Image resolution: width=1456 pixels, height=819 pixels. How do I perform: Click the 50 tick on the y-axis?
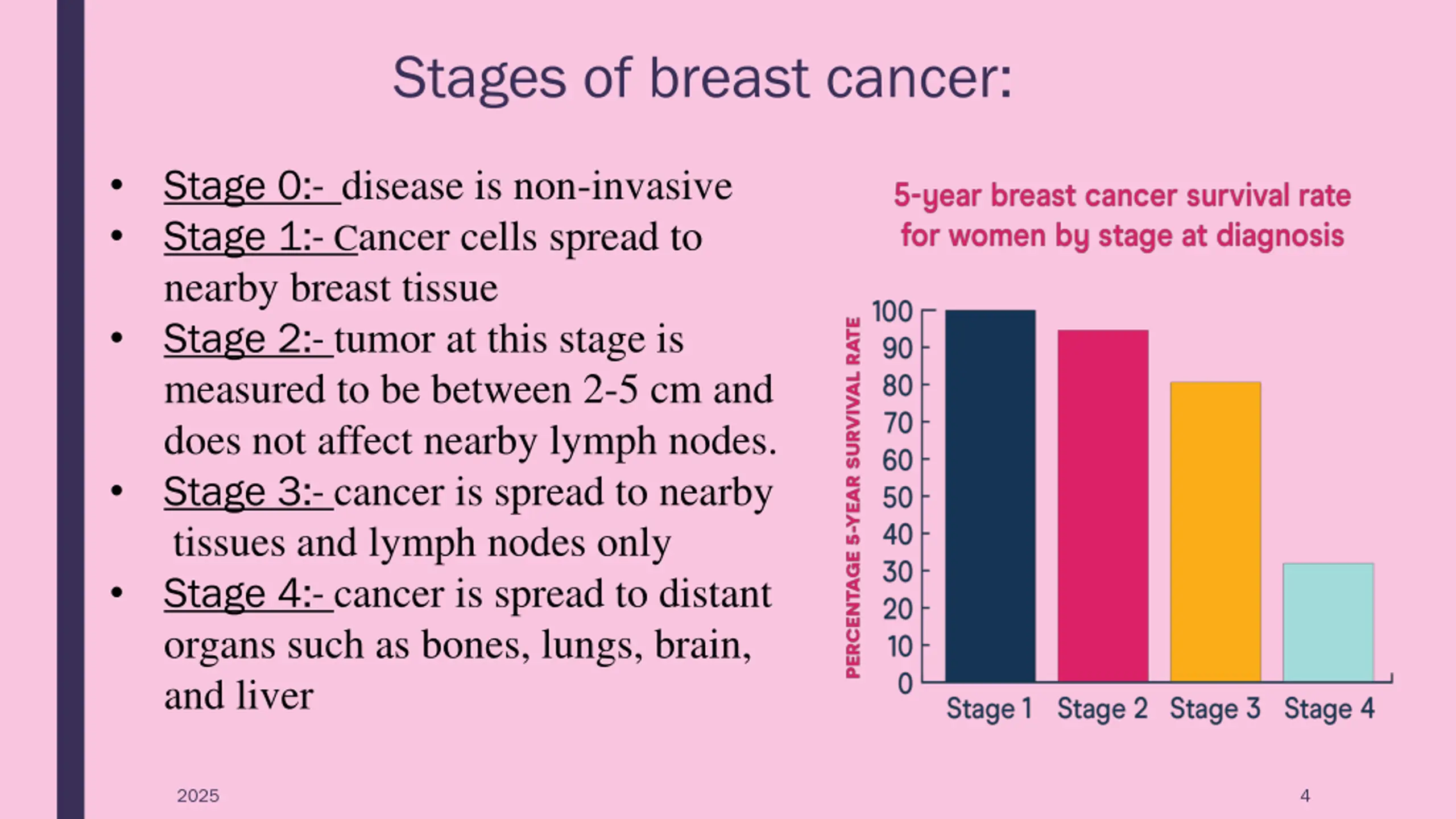point(897,498)
